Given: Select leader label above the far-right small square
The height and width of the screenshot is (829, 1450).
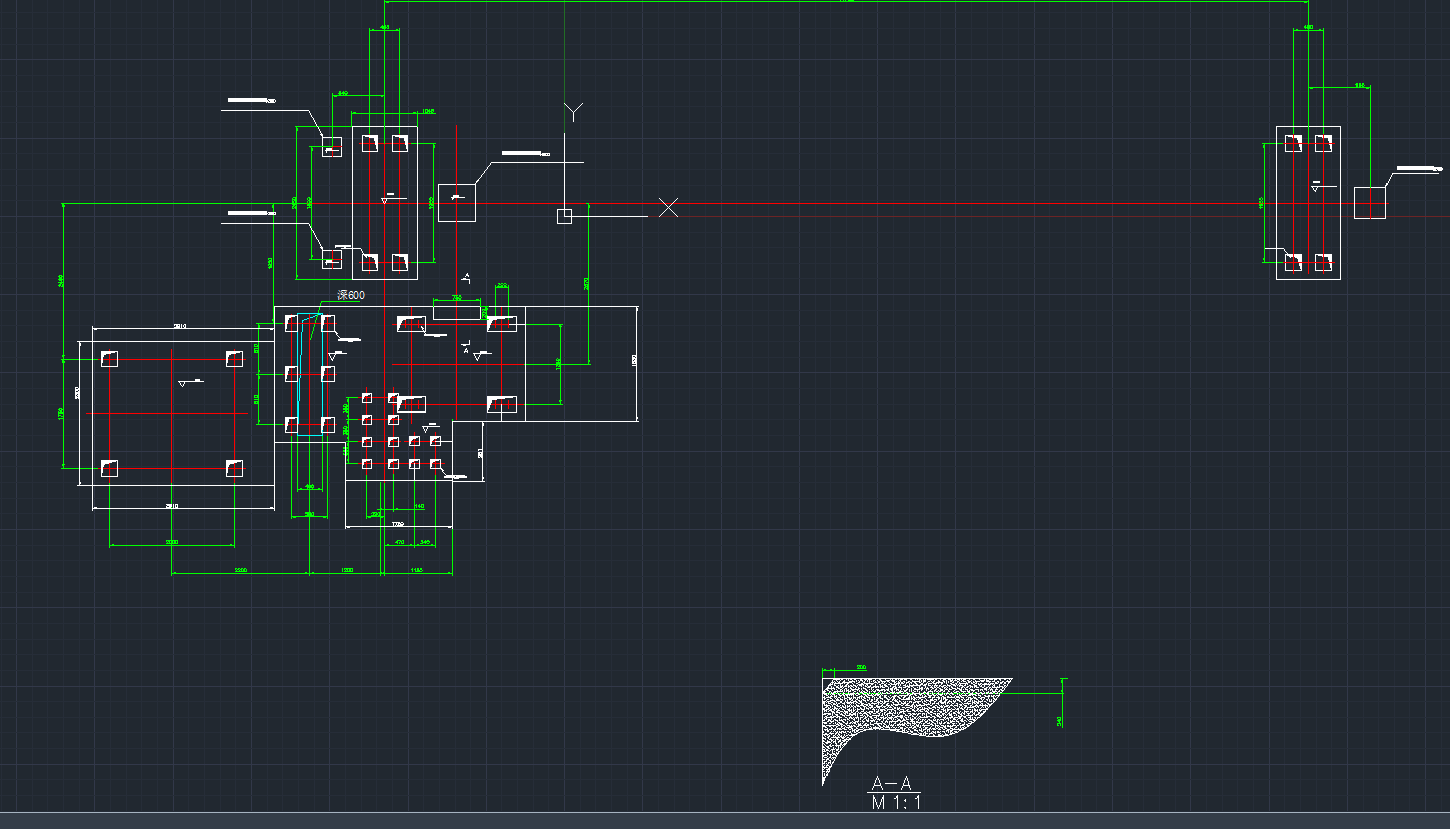Looking at the screenshot, I should [1418, 169].
